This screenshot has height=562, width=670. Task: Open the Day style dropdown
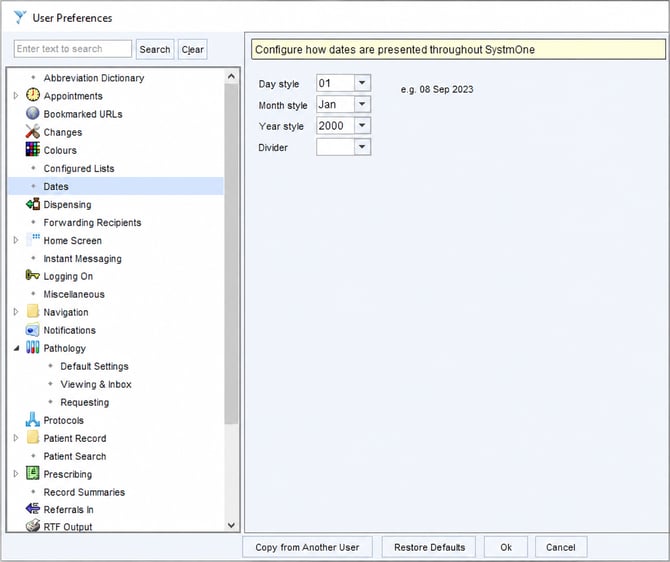tap(362, 83)
